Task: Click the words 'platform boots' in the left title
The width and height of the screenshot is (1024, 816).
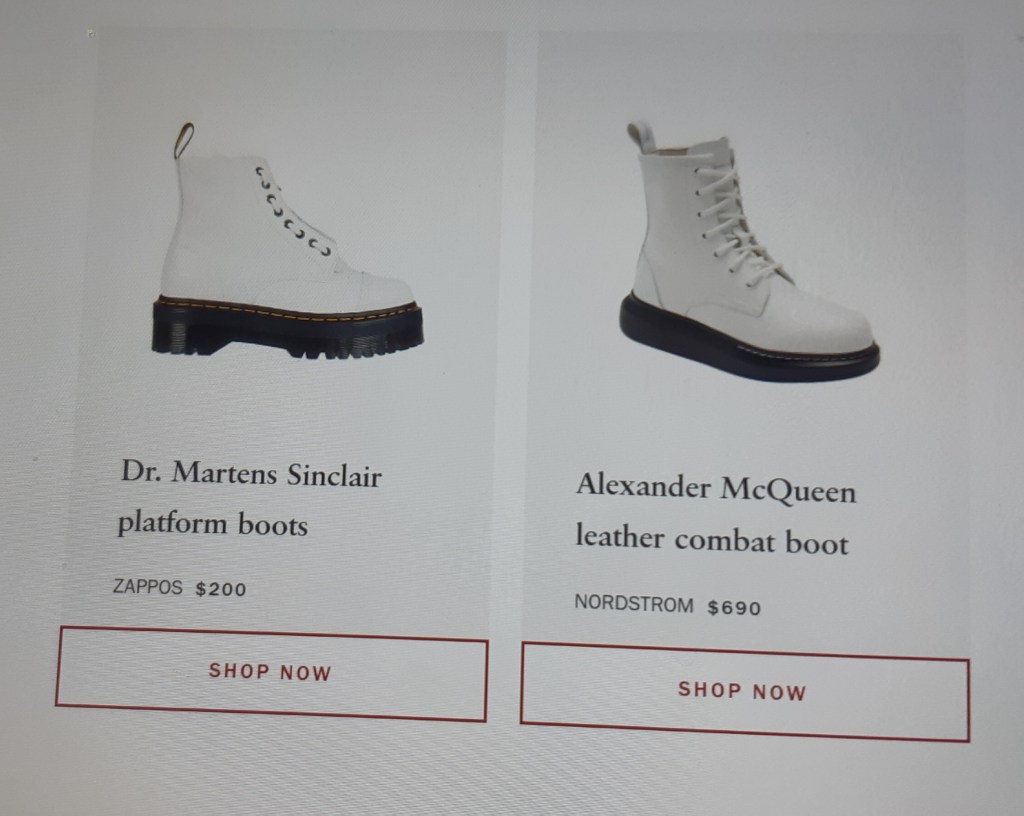Action: (x=212, y=524)
